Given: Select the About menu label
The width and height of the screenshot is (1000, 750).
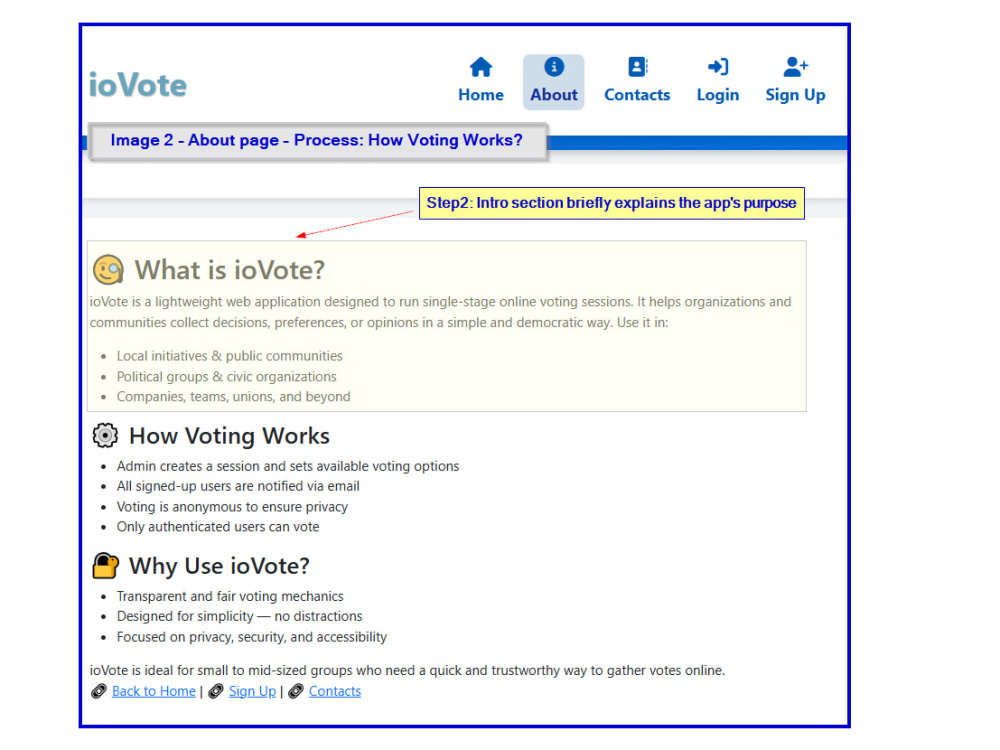Looking at the screenshot, I should click(x=554, y=95).
